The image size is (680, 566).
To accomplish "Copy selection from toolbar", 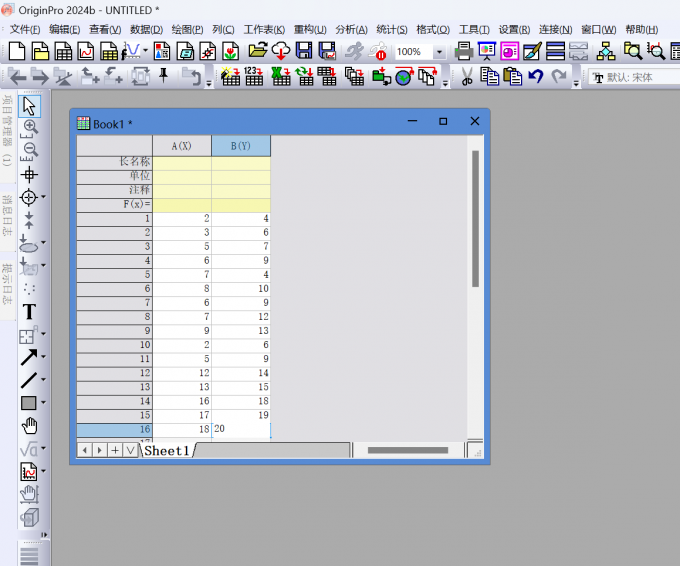I will click(x=490, y=77).
